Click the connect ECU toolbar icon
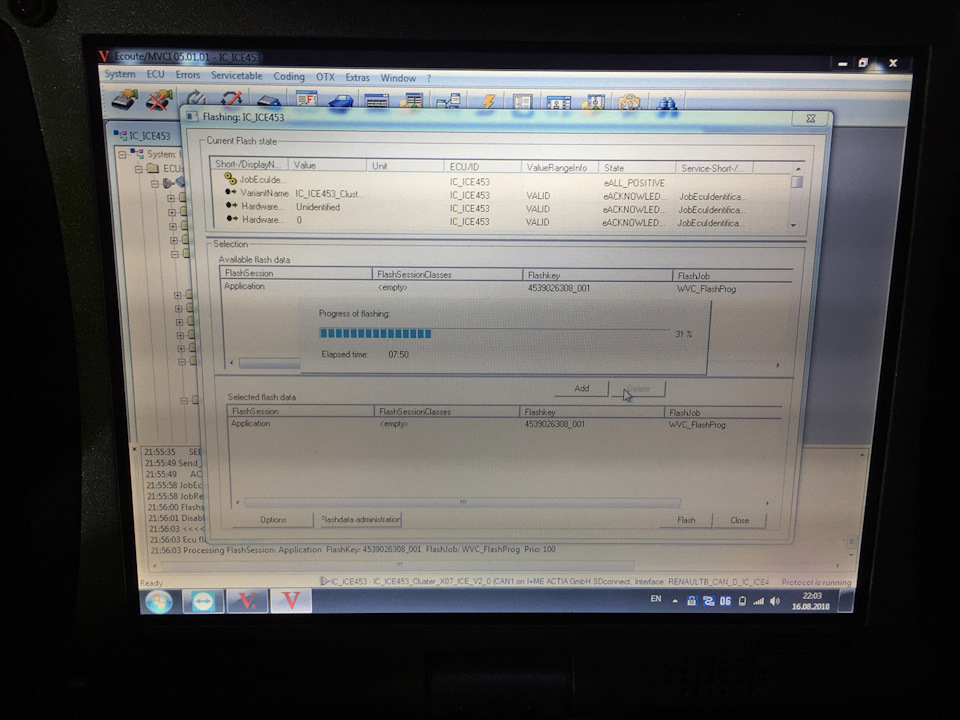 coord(125,99)
